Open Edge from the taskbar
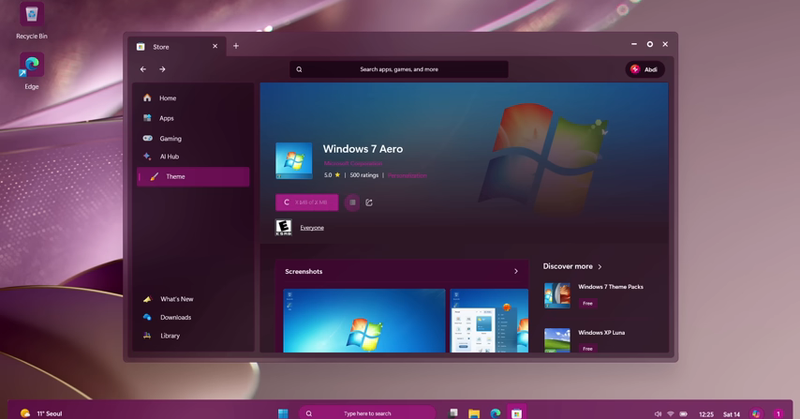Image resolution: width=800 pixels, height=419 pixels. [495, 413]
